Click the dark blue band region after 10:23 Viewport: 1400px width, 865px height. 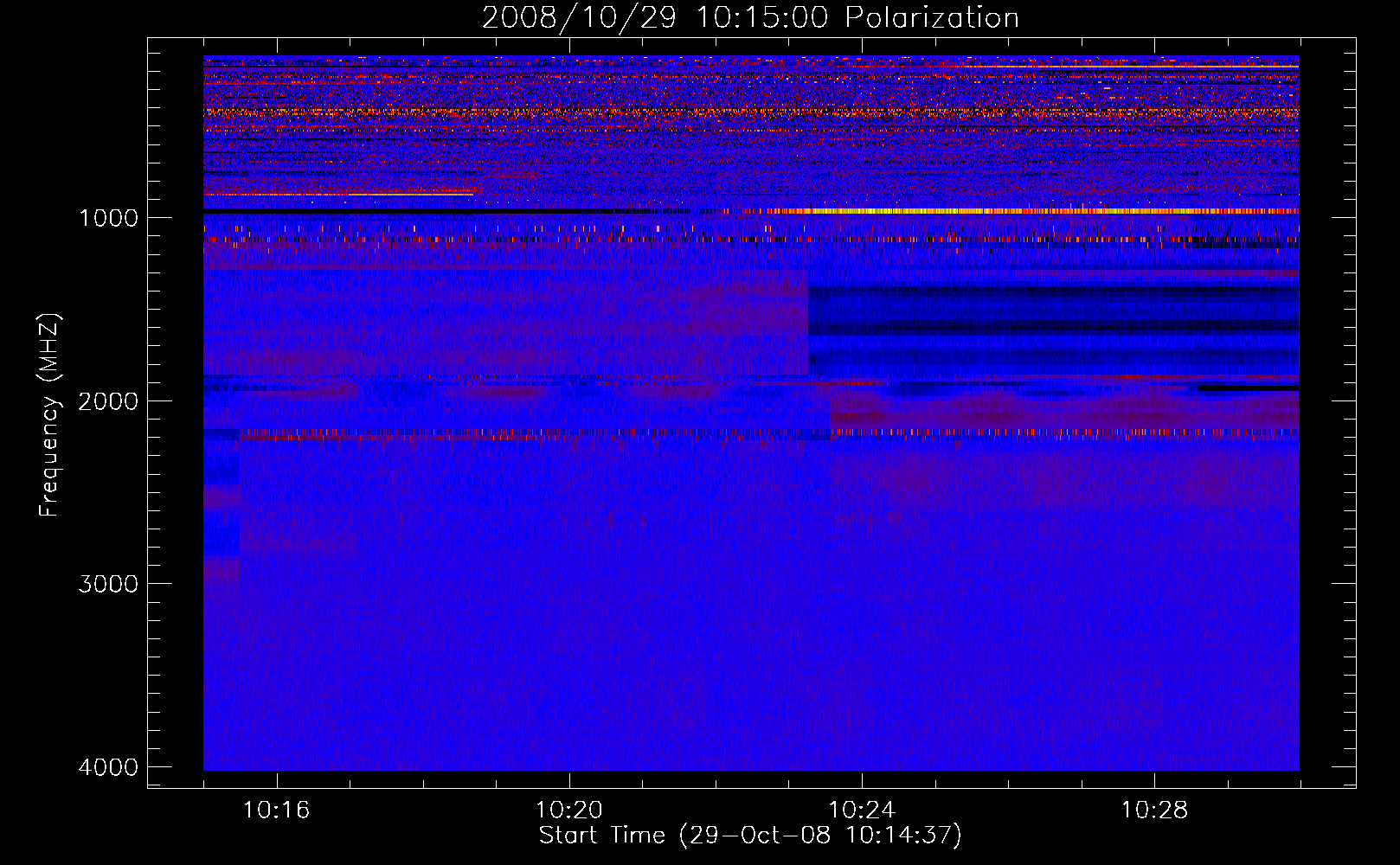(1054, 330)
